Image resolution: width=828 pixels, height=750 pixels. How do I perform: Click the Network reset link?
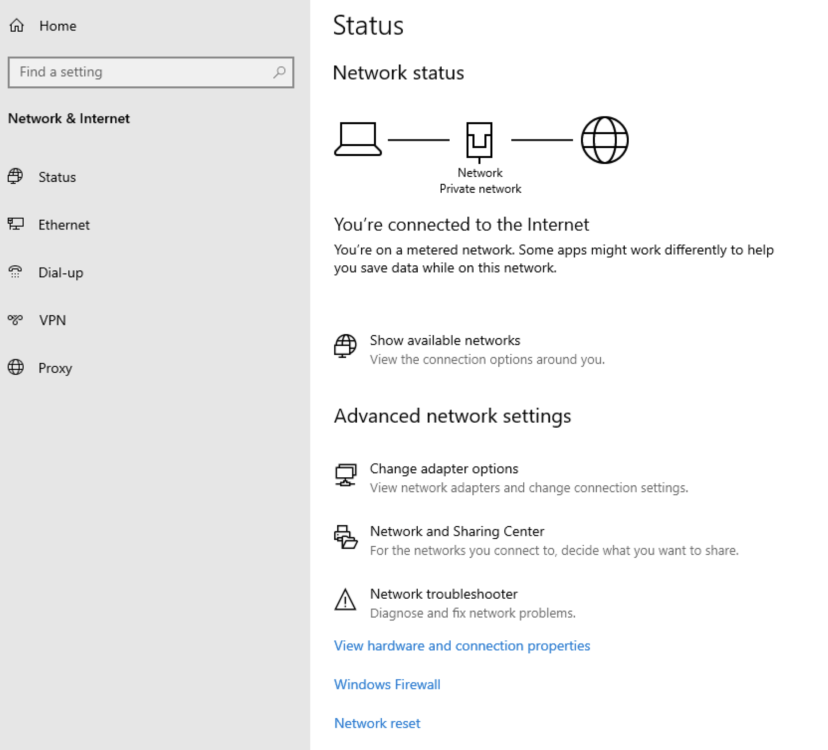(x=377, y=724)
